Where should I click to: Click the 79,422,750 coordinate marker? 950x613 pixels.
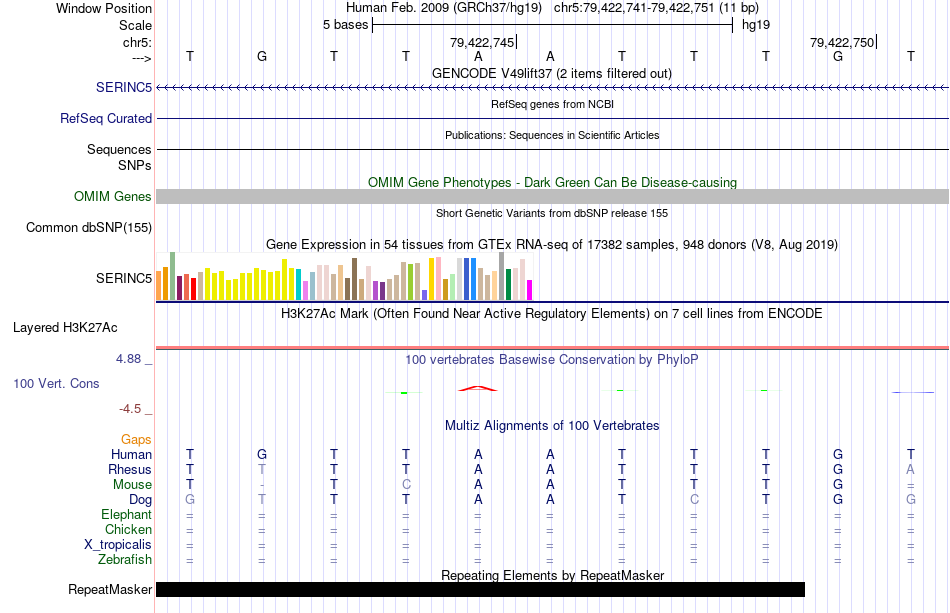coord(842,42)
